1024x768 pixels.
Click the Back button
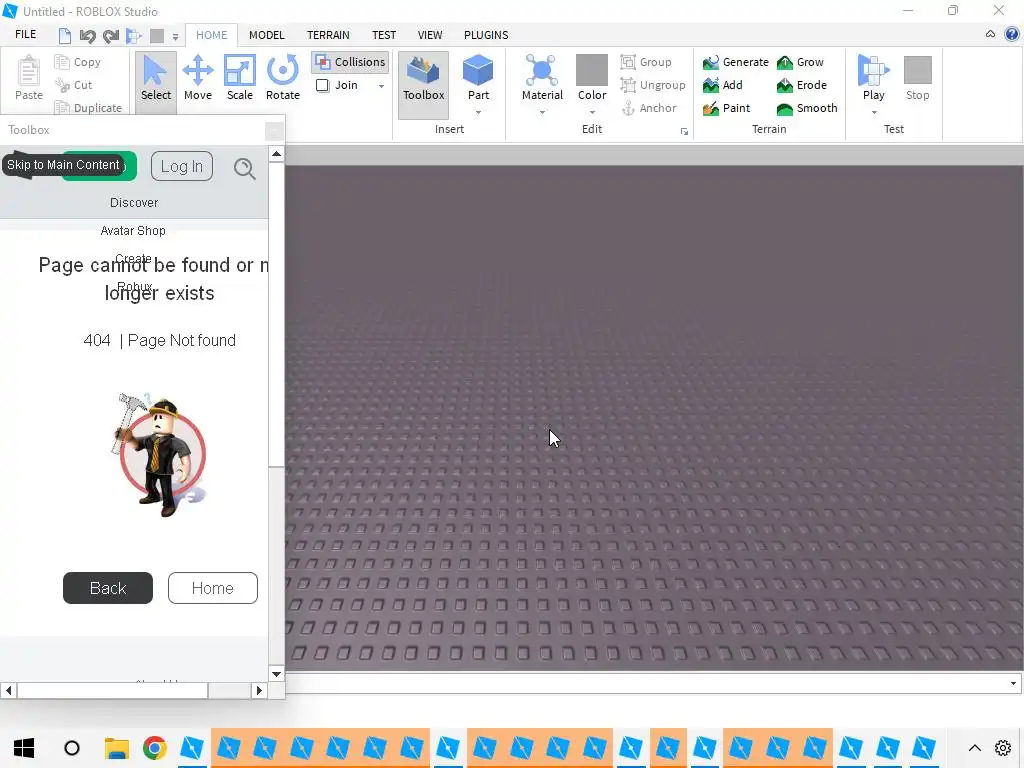(108, 588)
